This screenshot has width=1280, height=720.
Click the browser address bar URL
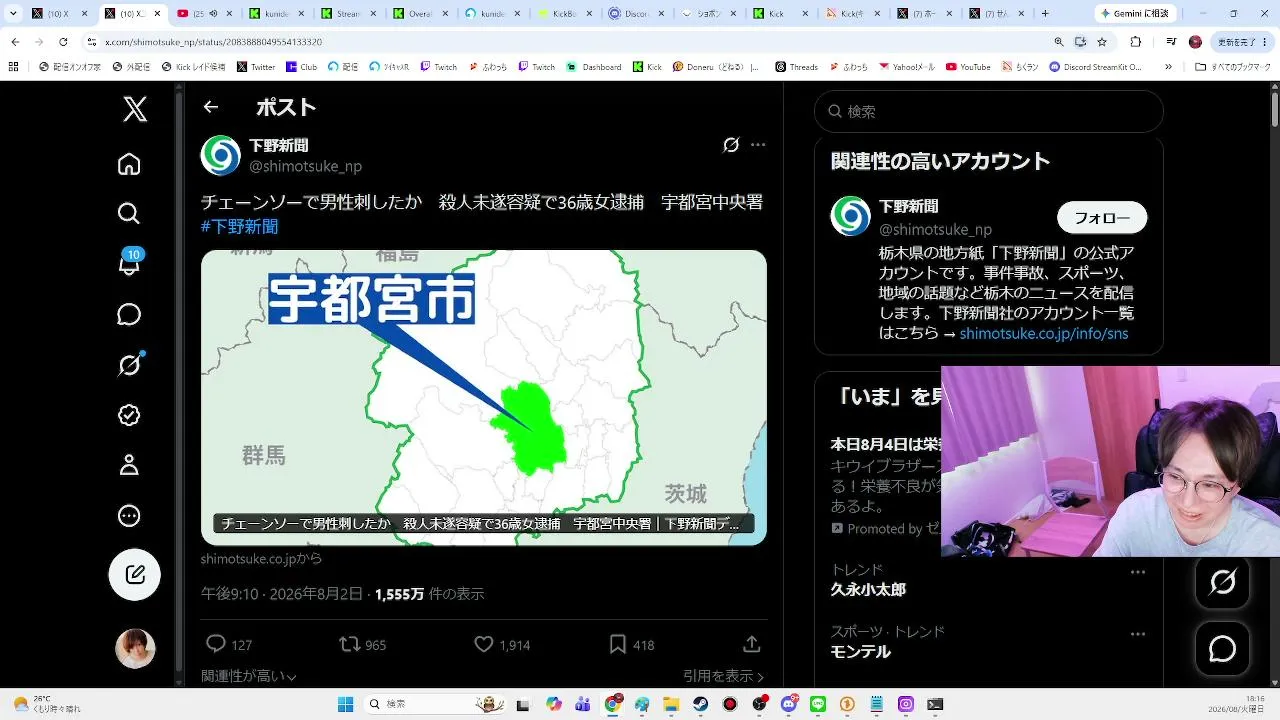pyautogui.click(x=213, y=42)
